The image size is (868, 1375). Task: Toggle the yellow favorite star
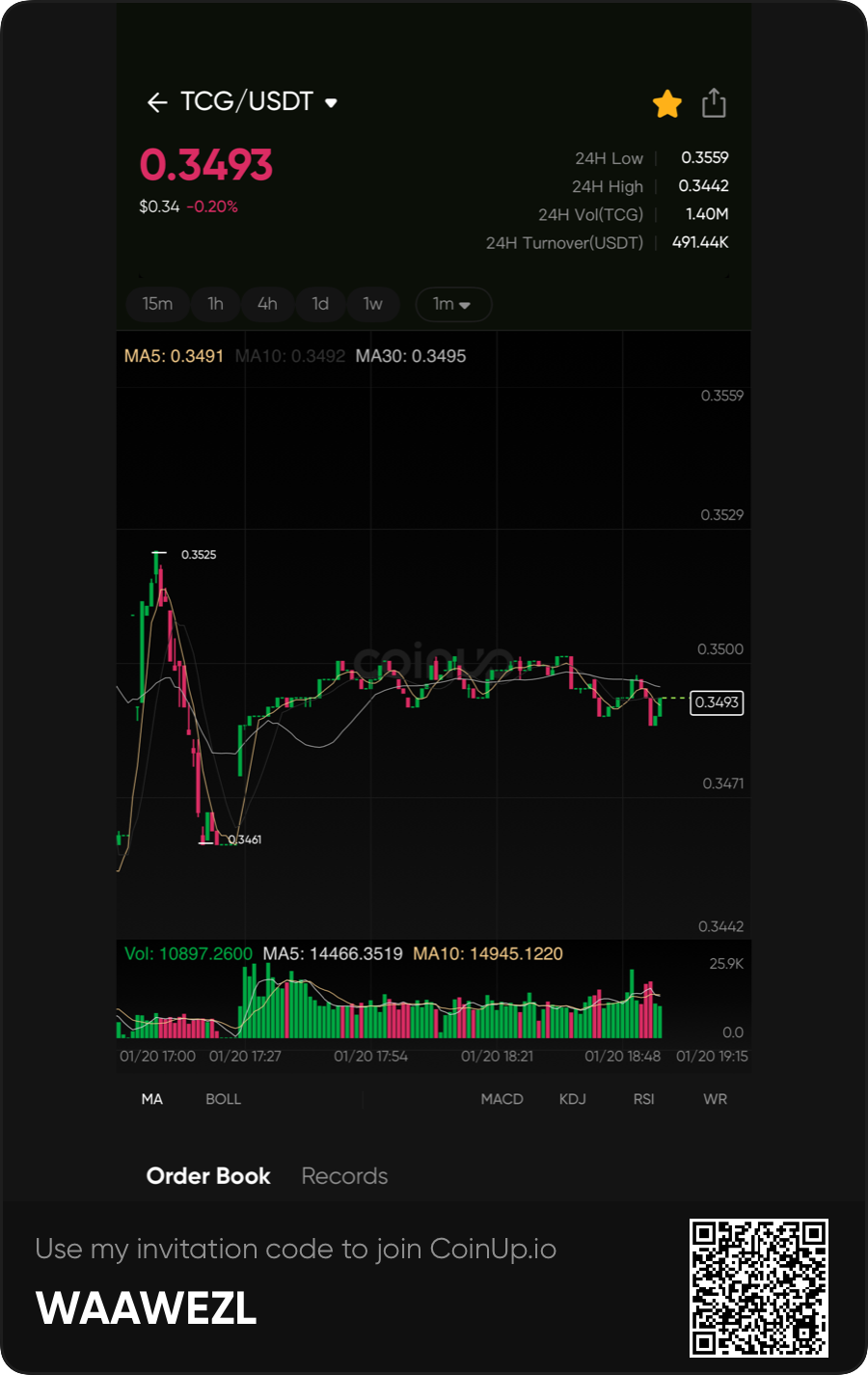point(667,103)
